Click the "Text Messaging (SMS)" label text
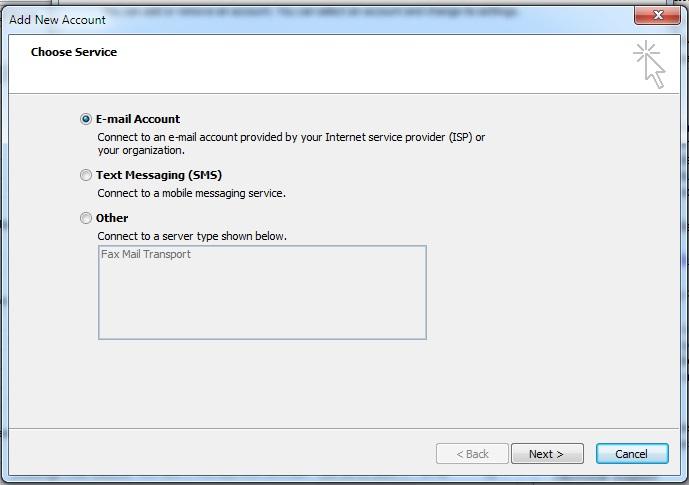This screenshot has width=689, height=485. point(159,175)
